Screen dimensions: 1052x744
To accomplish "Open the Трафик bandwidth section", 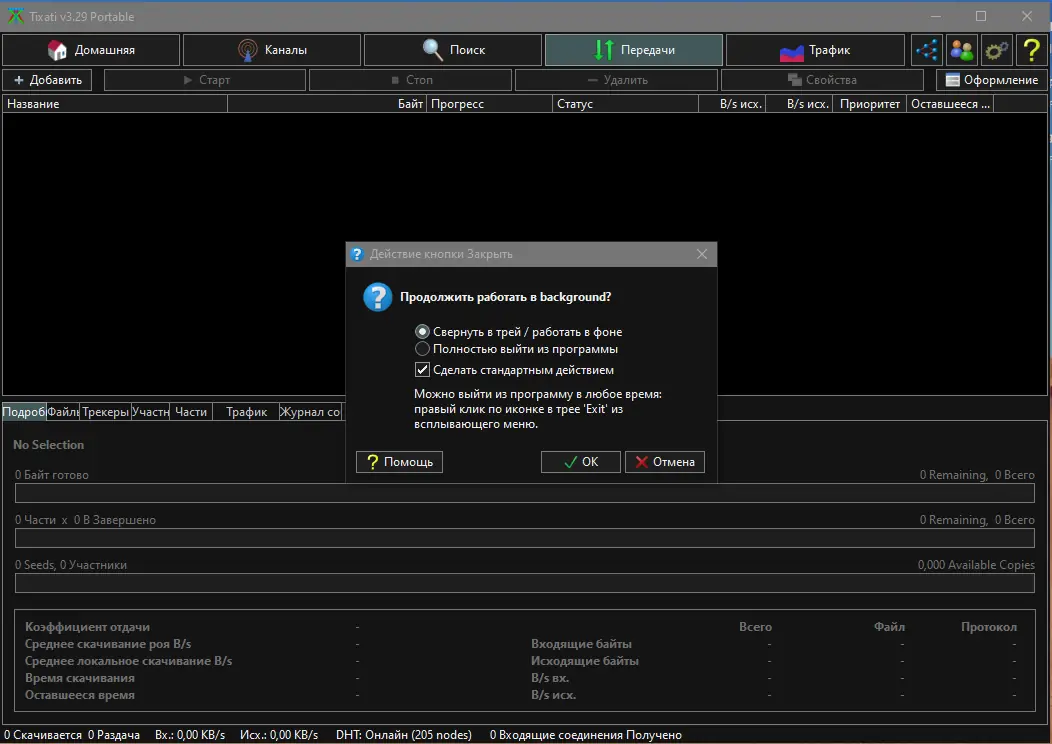I will [x=815, y=50].
